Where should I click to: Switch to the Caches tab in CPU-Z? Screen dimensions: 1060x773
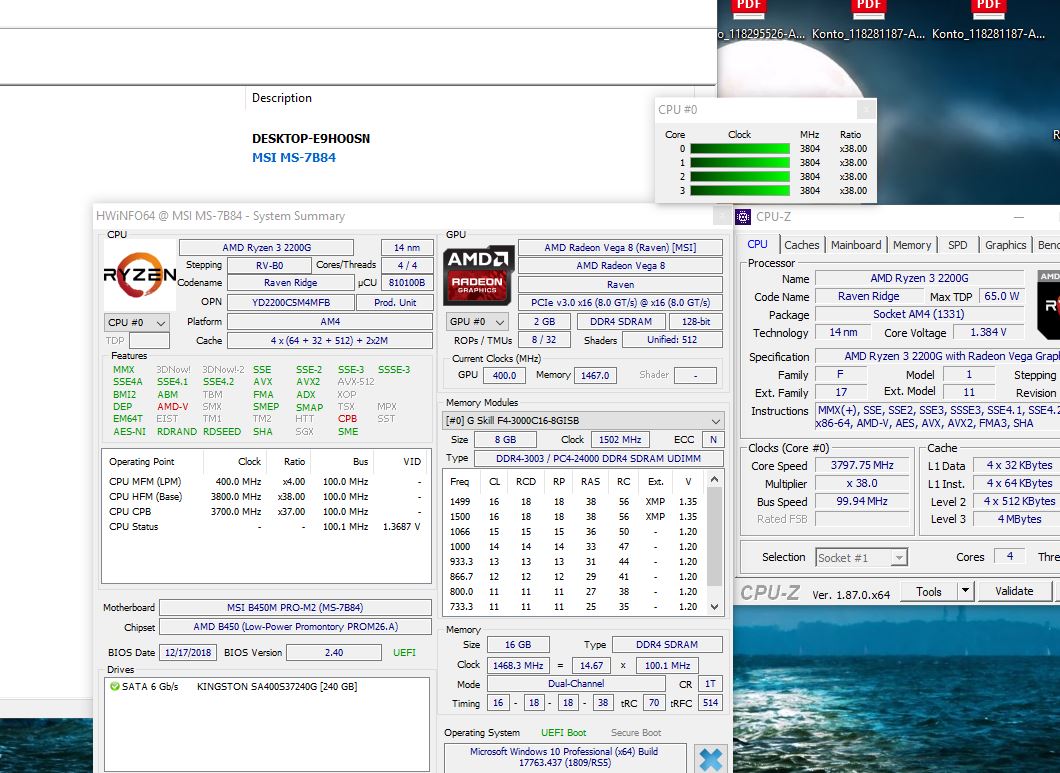(x=802, y=245)
